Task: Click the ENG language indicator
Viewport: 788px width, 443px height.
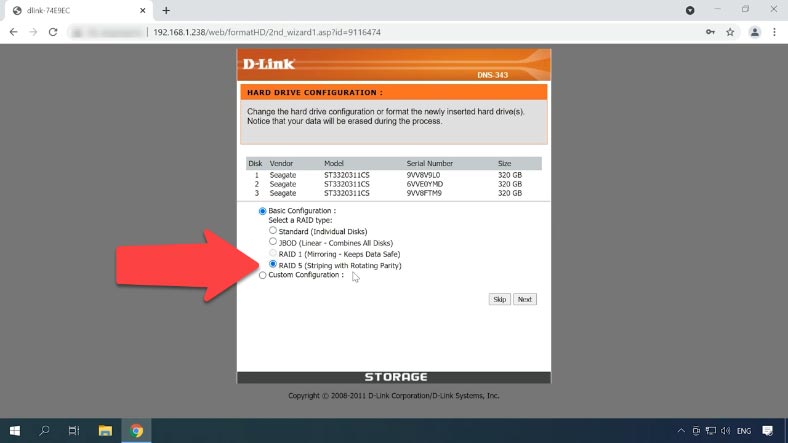Action: pos(744,431)
